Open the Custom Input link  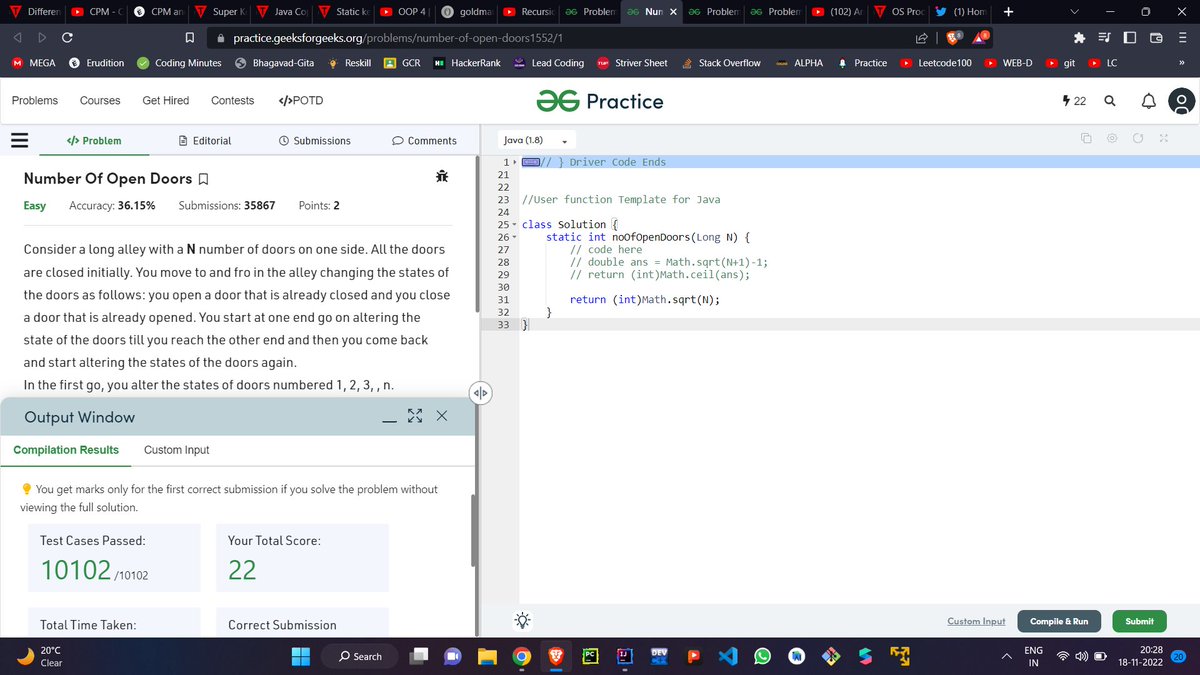(976, 620)
